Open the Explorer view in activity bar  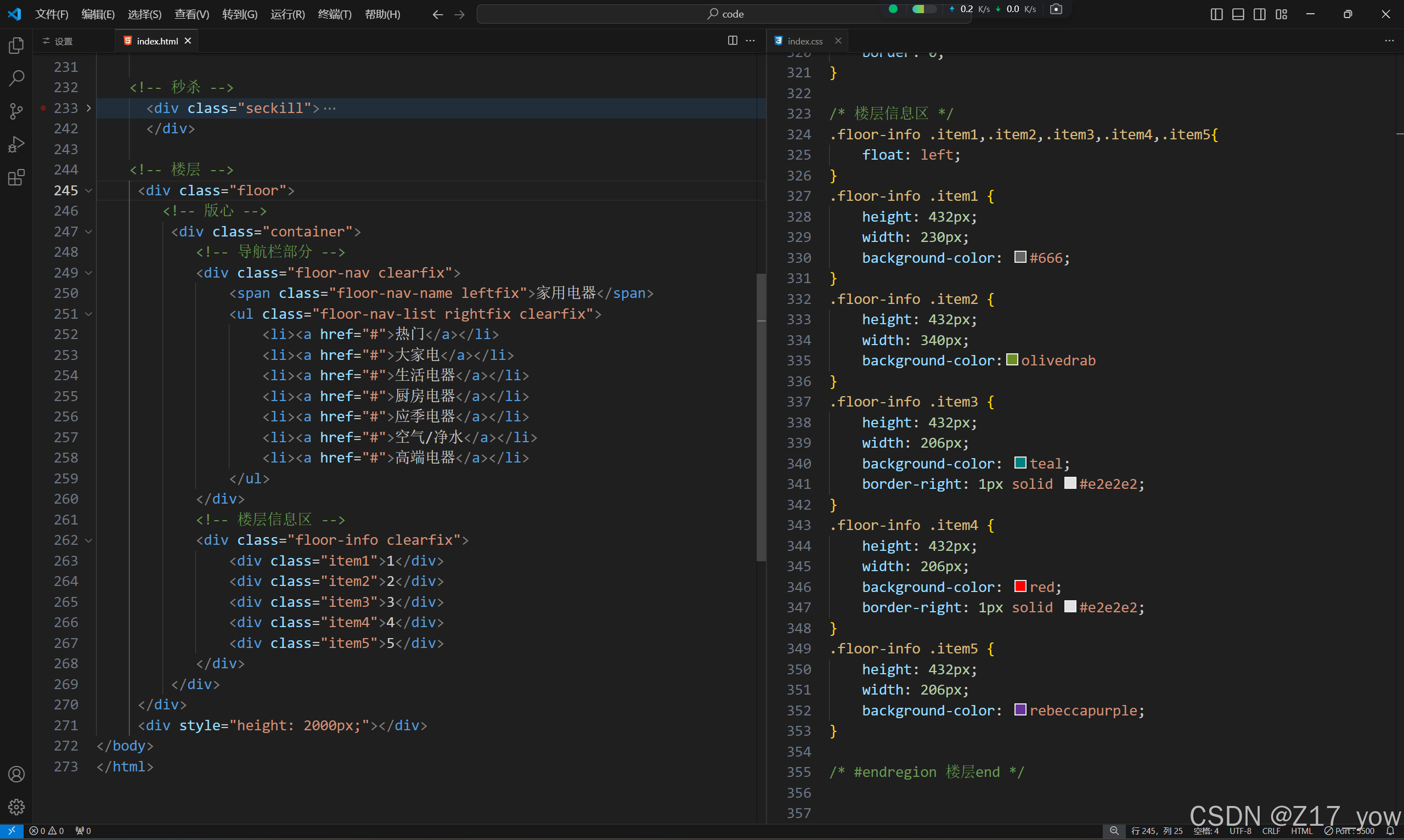click(16, 46)
